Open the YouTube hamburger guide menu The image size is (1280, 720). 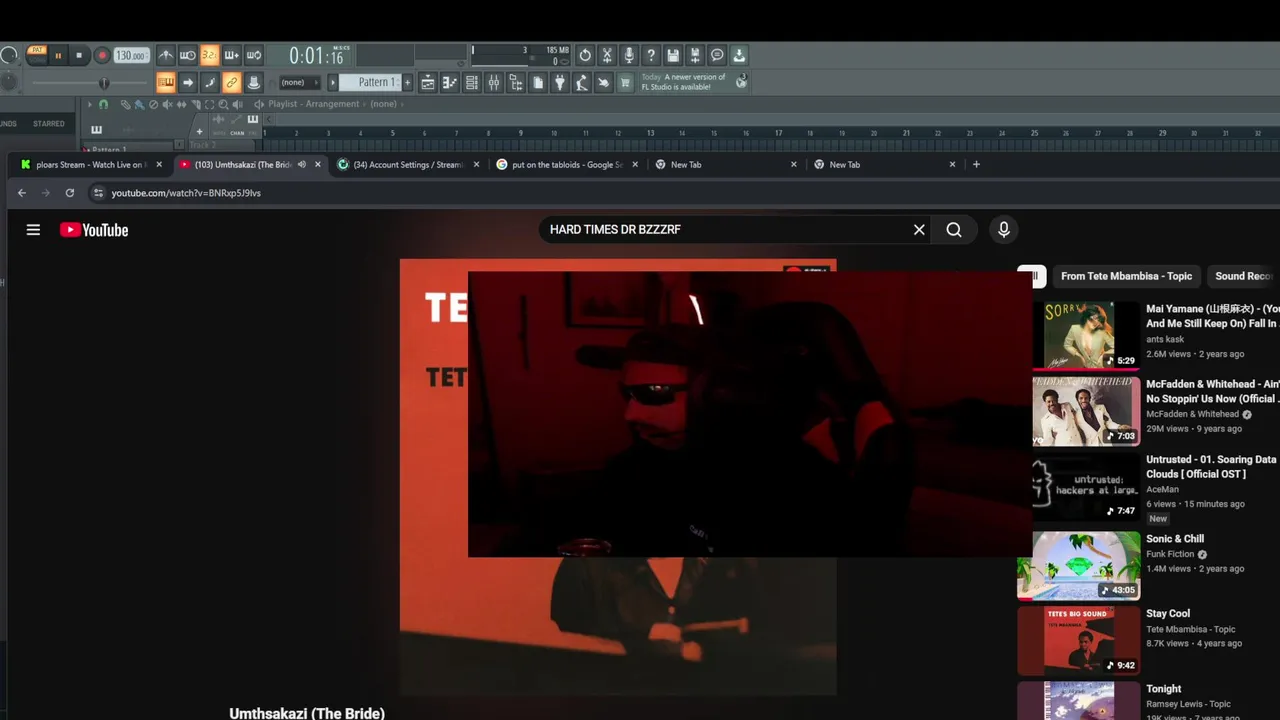(33, 230)
